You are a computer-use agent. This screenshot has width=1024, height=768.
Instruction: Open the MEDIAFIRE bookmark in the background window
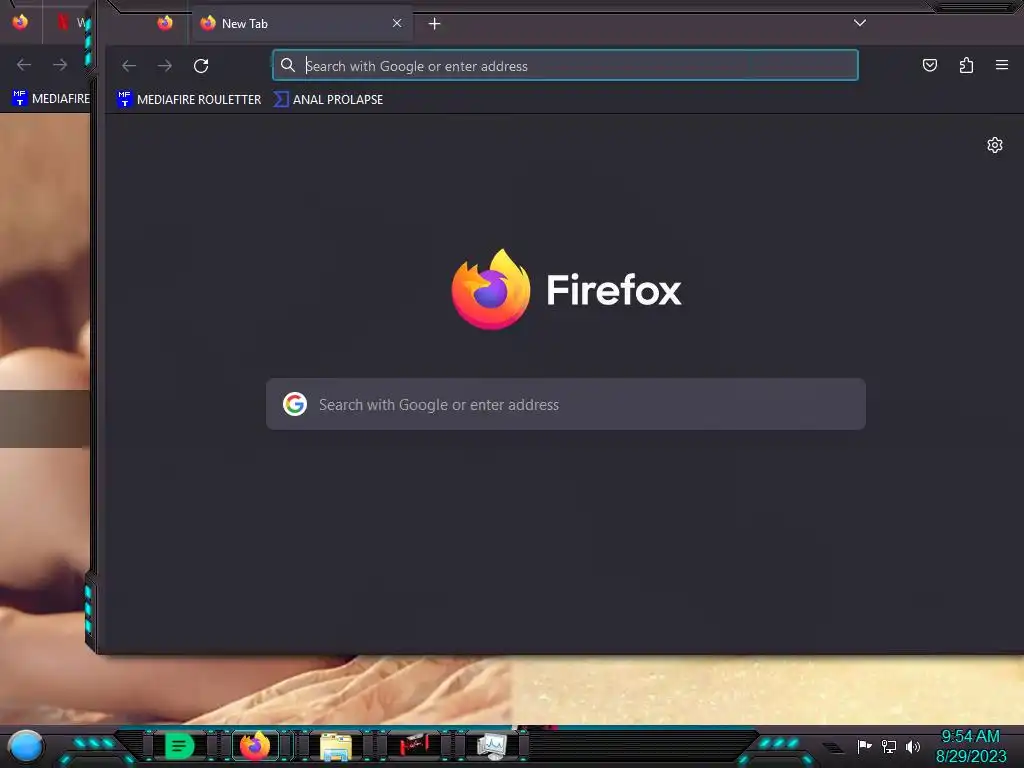click(x=51, y=99)
